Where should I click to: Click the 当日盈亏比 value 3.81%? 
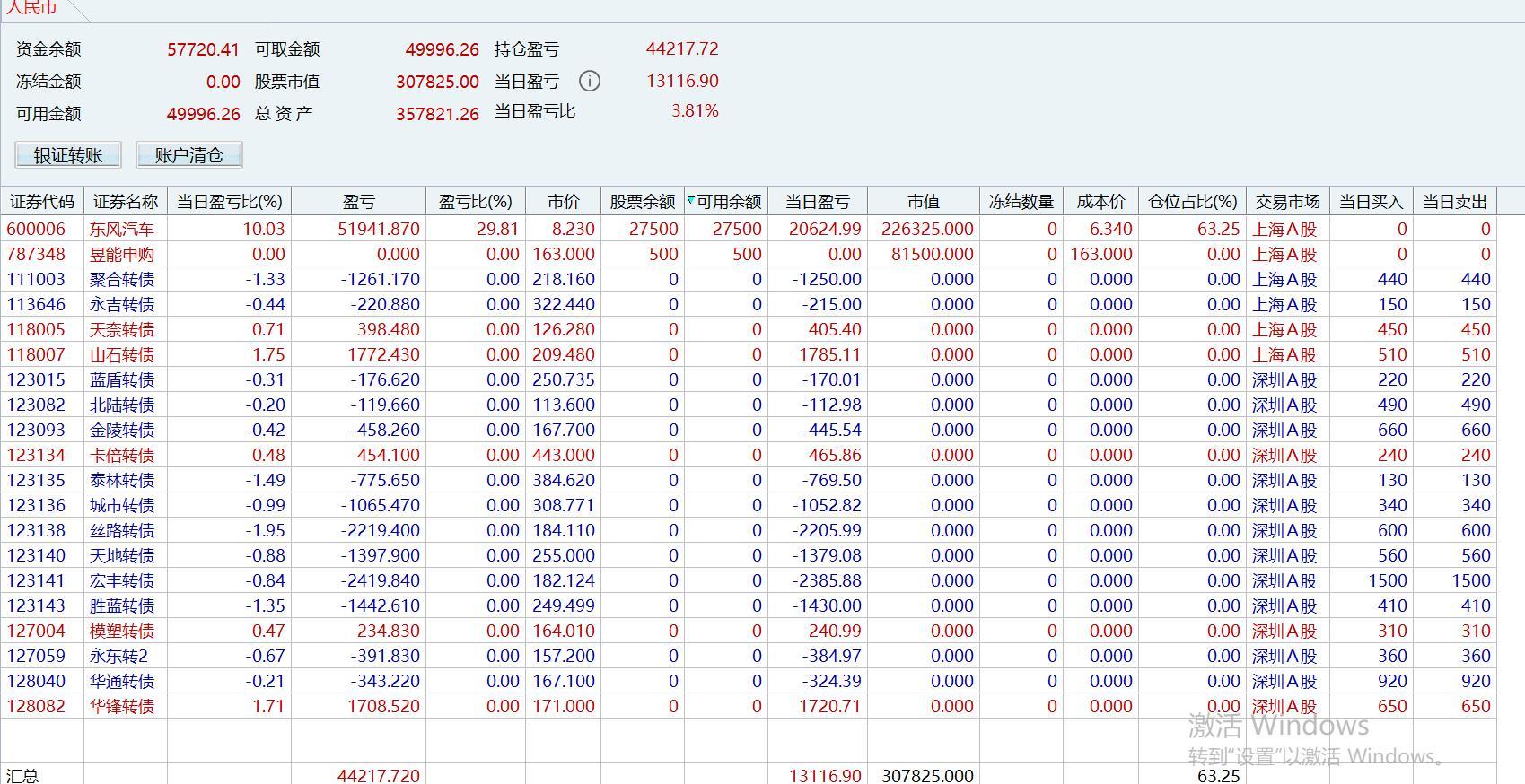pyautogui.click(x=695, y=111)
